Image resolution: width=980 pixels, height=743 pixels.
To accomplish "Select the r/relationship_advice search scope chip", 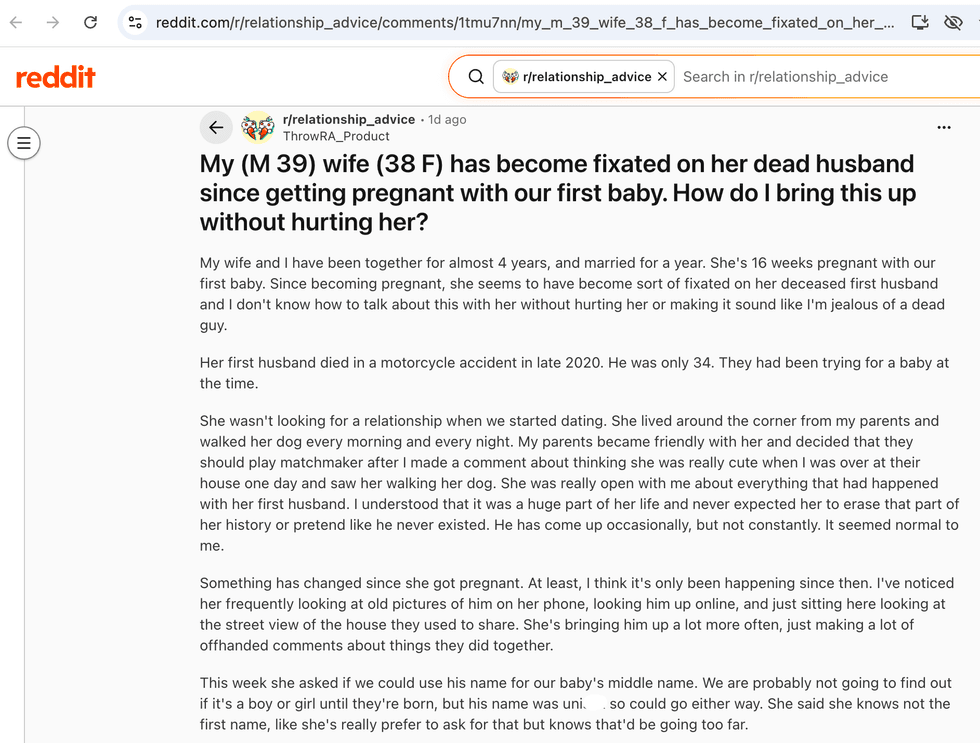I will 584,76.
